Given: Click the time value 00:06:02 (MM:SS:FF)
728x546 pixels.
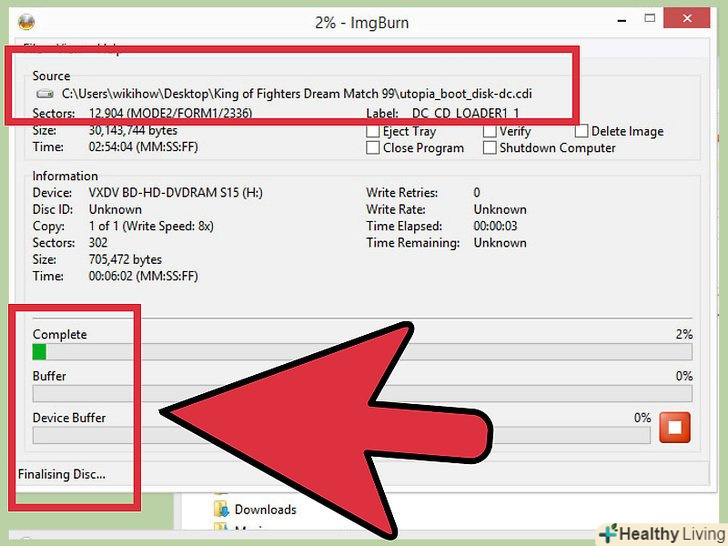Looking at the screenshot, I should [143, 276].
